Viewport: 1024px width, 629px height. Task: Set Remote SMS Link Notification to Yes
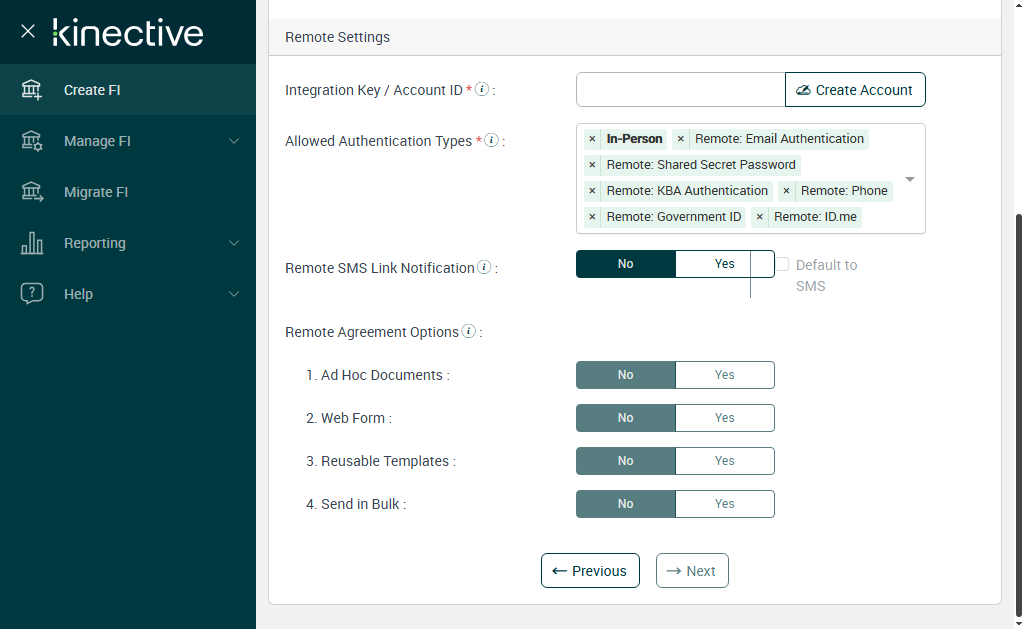point(725,264)
